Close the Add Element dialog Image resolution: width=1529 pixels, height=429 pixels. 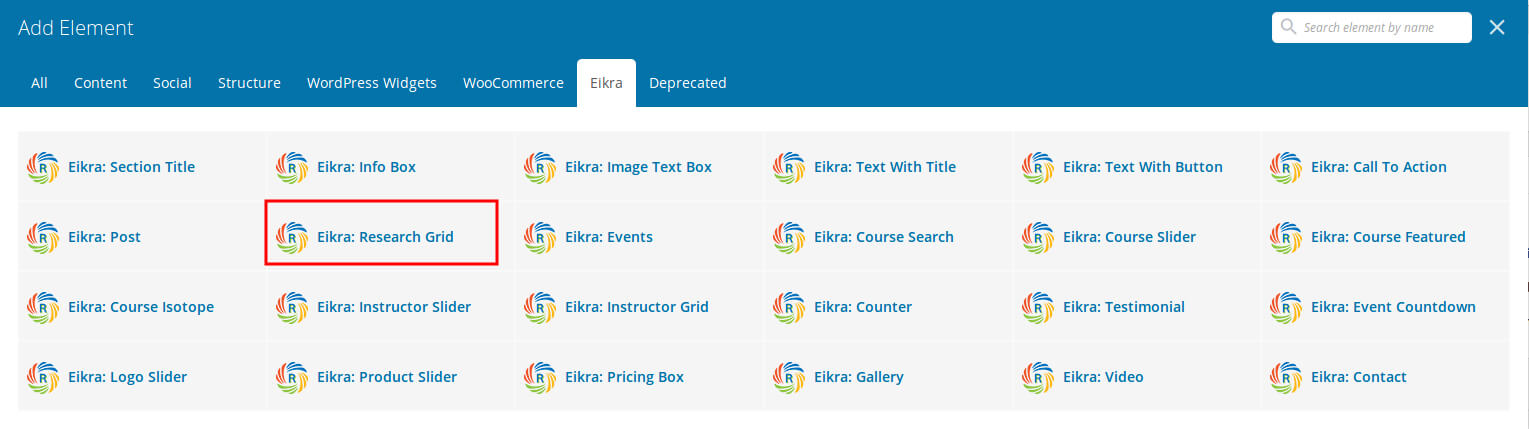[x=1497, y=28]
